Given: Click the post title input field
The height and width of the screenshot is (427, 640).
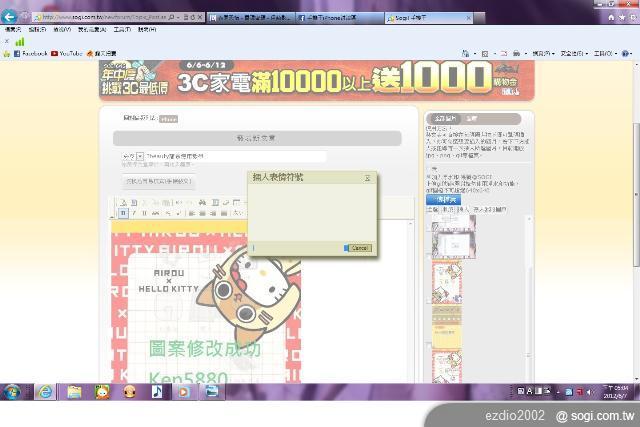Looking at the screenshot, I should point(236,156).
